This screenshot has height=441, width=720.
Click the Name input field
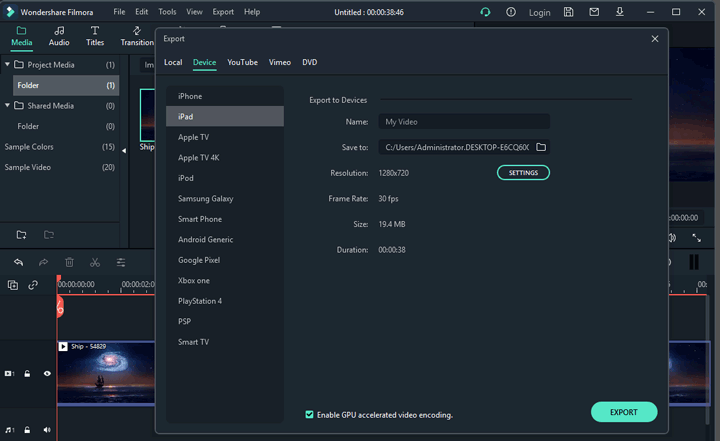pyautogui.click(x=464, y=122)
